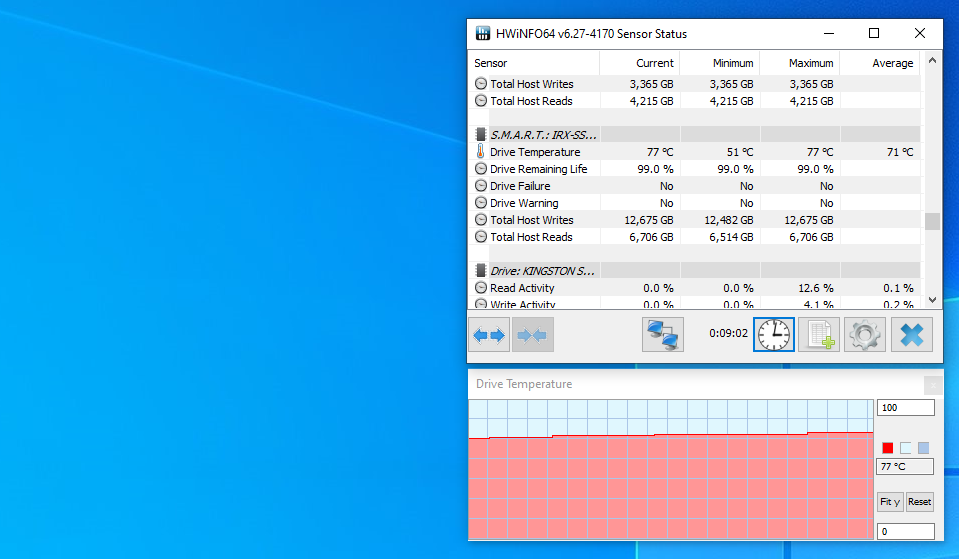This screenshot has height=559, width=959.
Task: Click drive icon beside S.M.A.R.T.: IRX-SS
Action: 481,135
